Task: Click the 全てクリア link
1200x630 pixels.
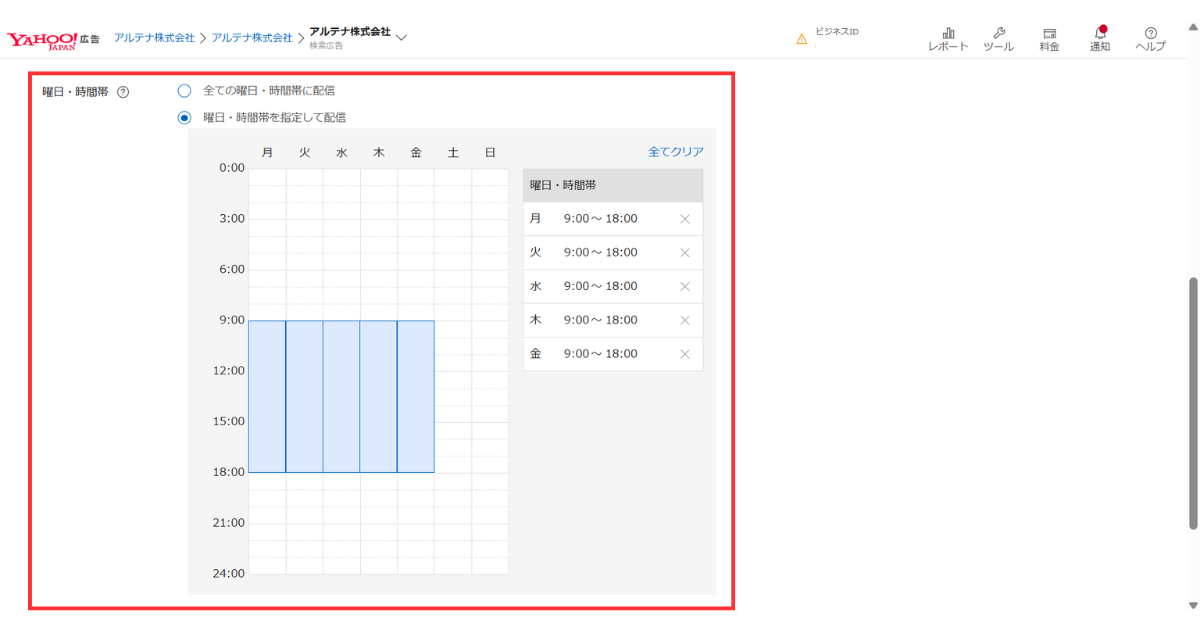Action: [x=676, y=152]
